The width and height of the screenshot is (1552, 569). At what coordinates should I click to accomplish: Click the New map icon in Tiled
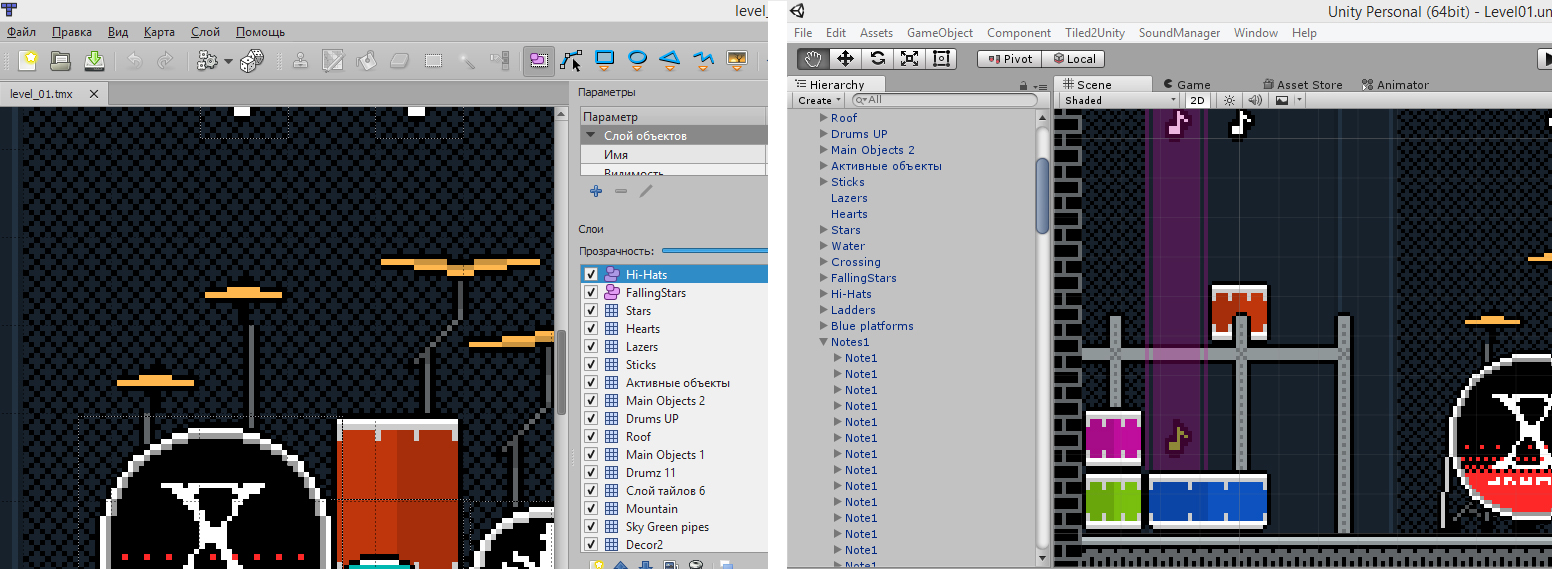click(29, 61)
